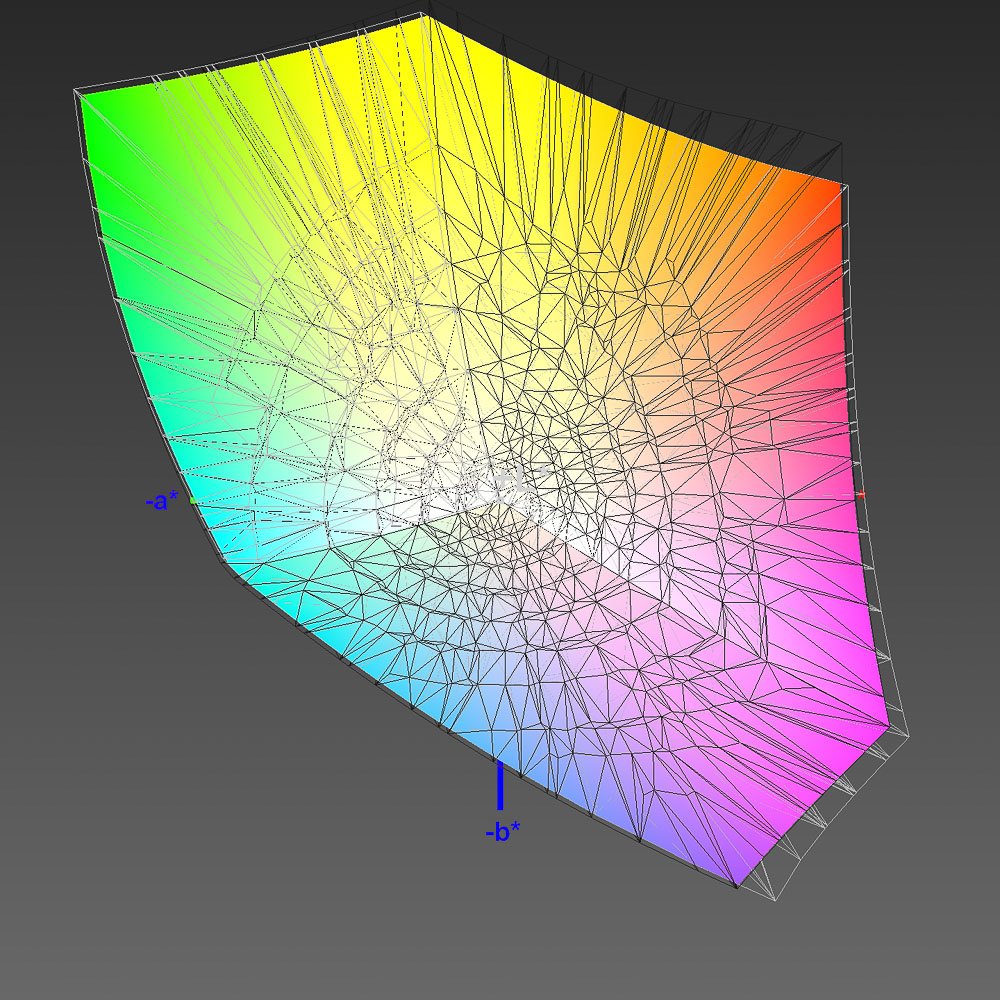This screenshot has height=1000, width=1000.
Task: Click the "-b*" axis label
Action: [503, 832]
